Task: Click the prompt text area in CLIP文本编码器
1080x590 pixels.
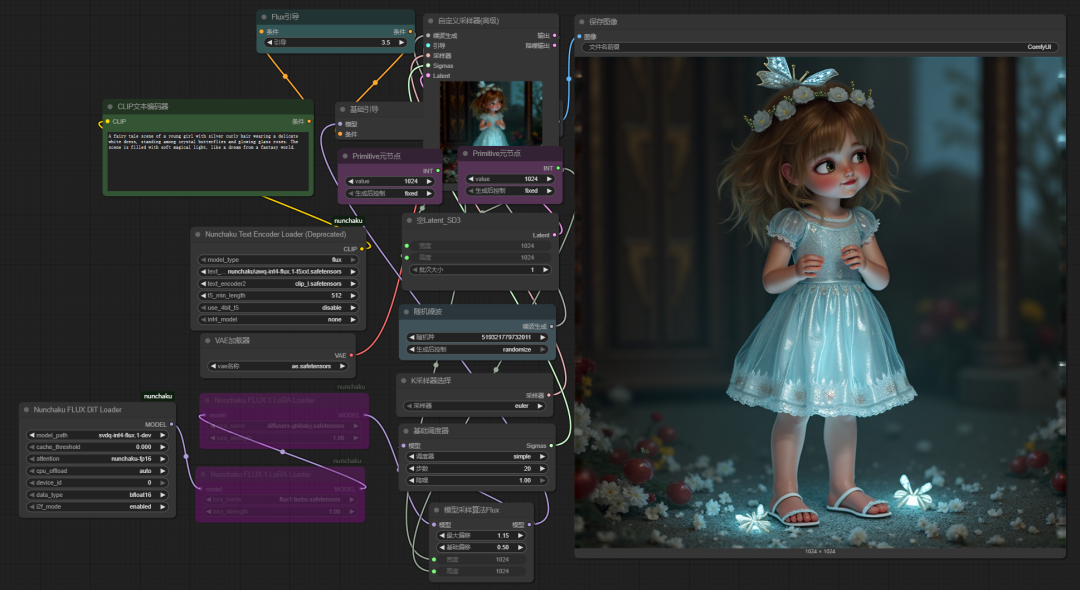Action: click(x=207, y=160)
